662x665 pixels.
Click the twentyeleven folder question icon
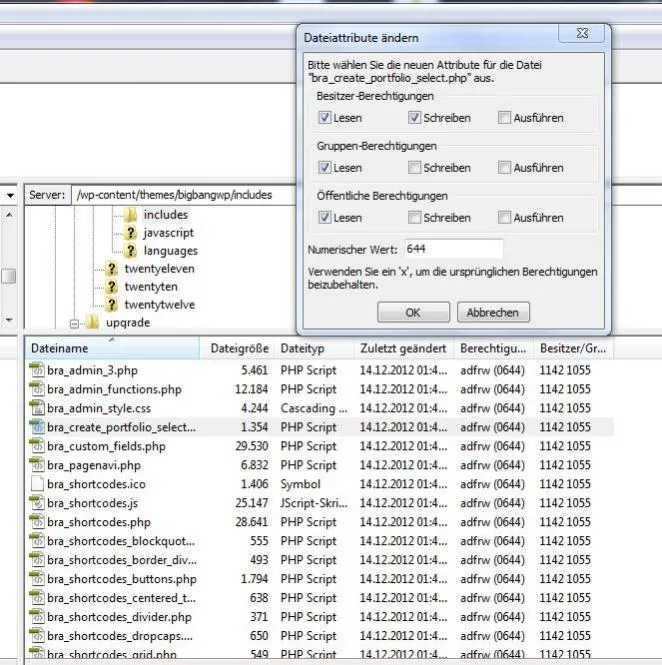pyautogui.click(x=111, y=268)
